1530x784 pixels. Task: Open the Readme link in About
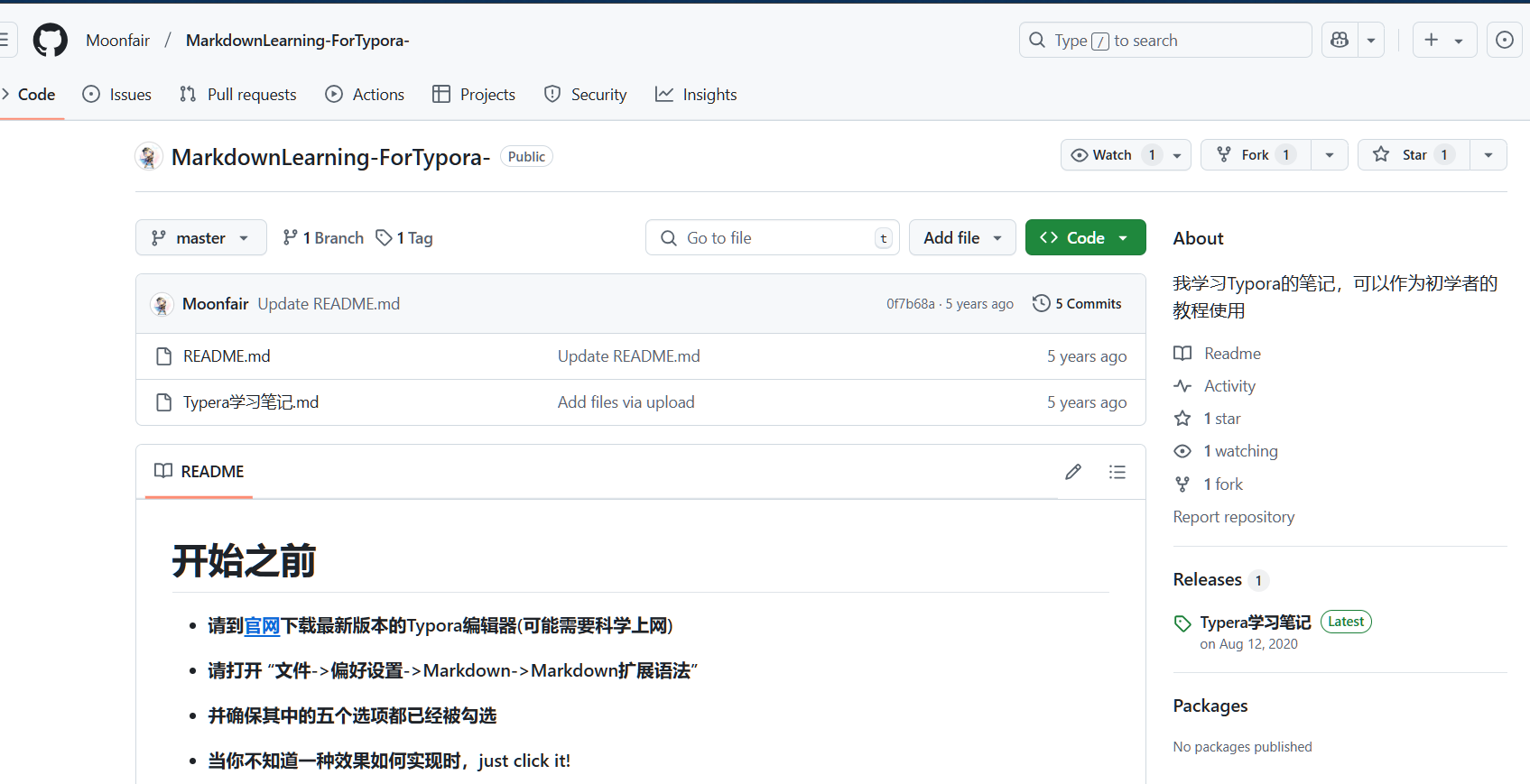click(1217, 354)
